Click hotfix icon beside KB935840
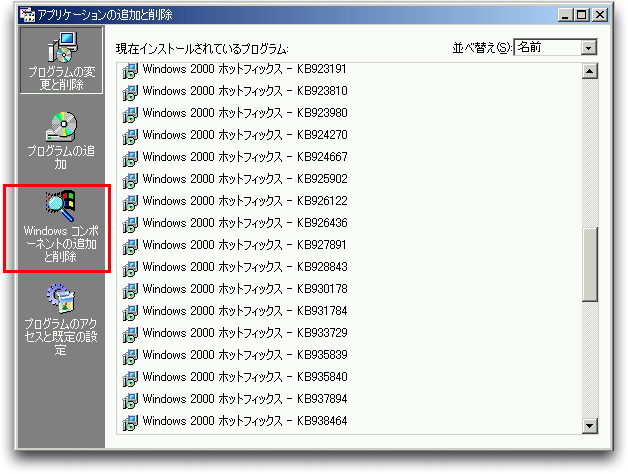 pos(130,379)
